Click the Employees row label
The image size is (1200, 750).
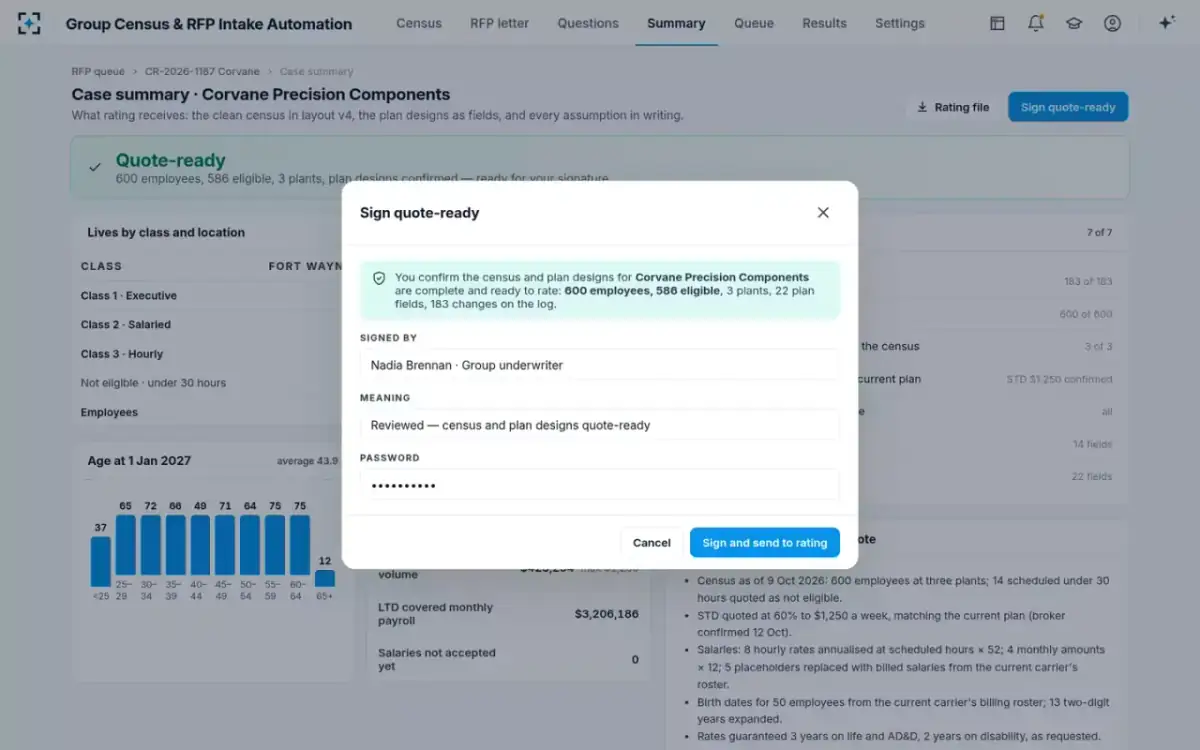click(x=109, y=412)
